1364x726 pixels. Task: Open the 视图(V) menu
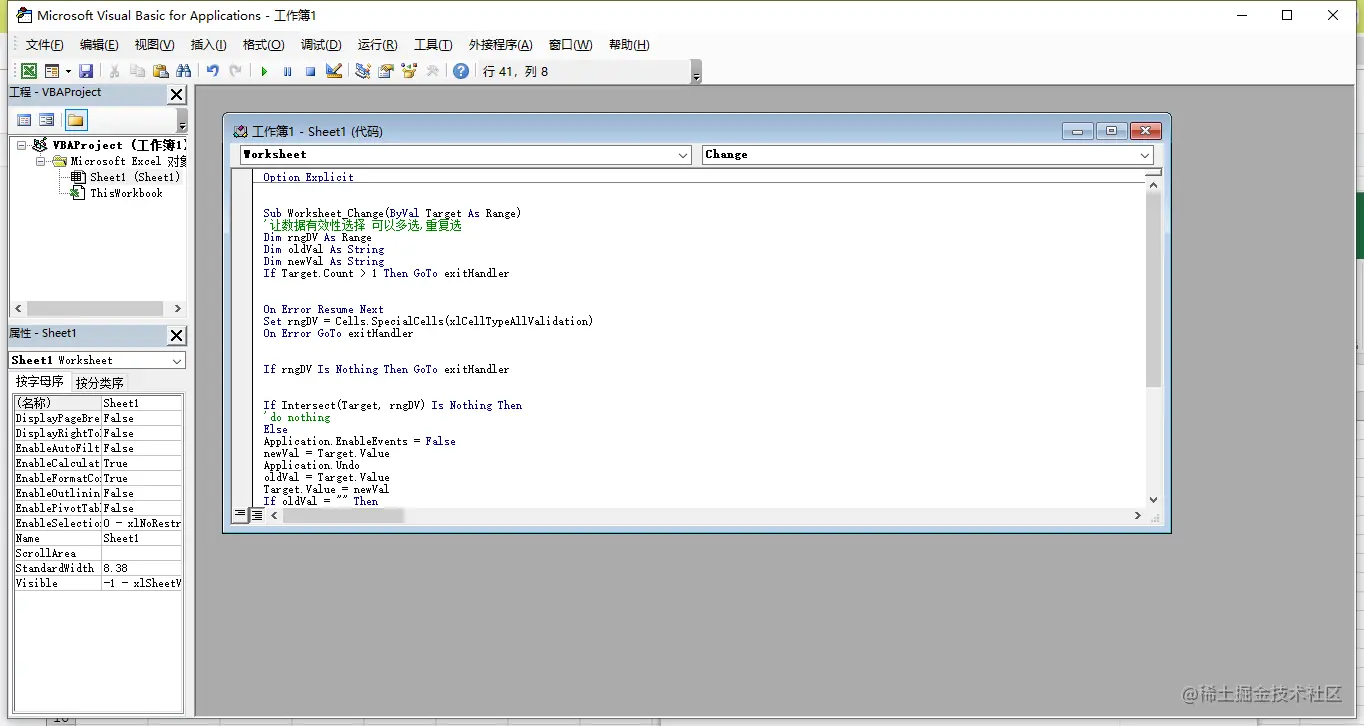[154, 45]
